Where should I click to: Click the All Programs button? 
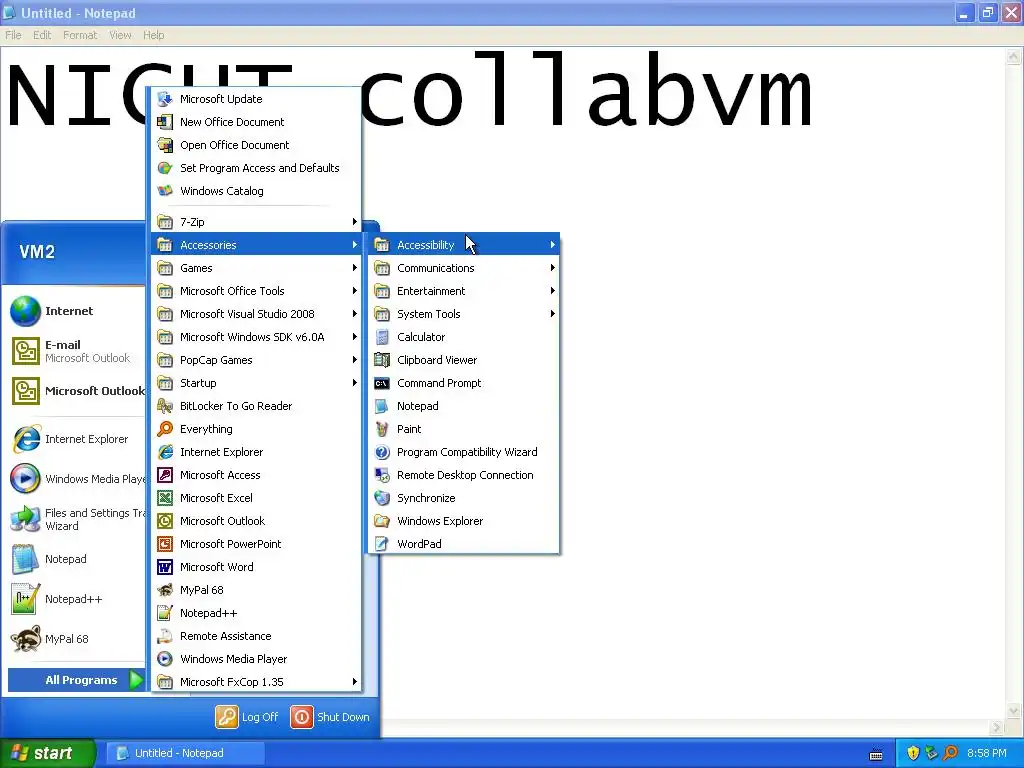click(x=76, y=680)
